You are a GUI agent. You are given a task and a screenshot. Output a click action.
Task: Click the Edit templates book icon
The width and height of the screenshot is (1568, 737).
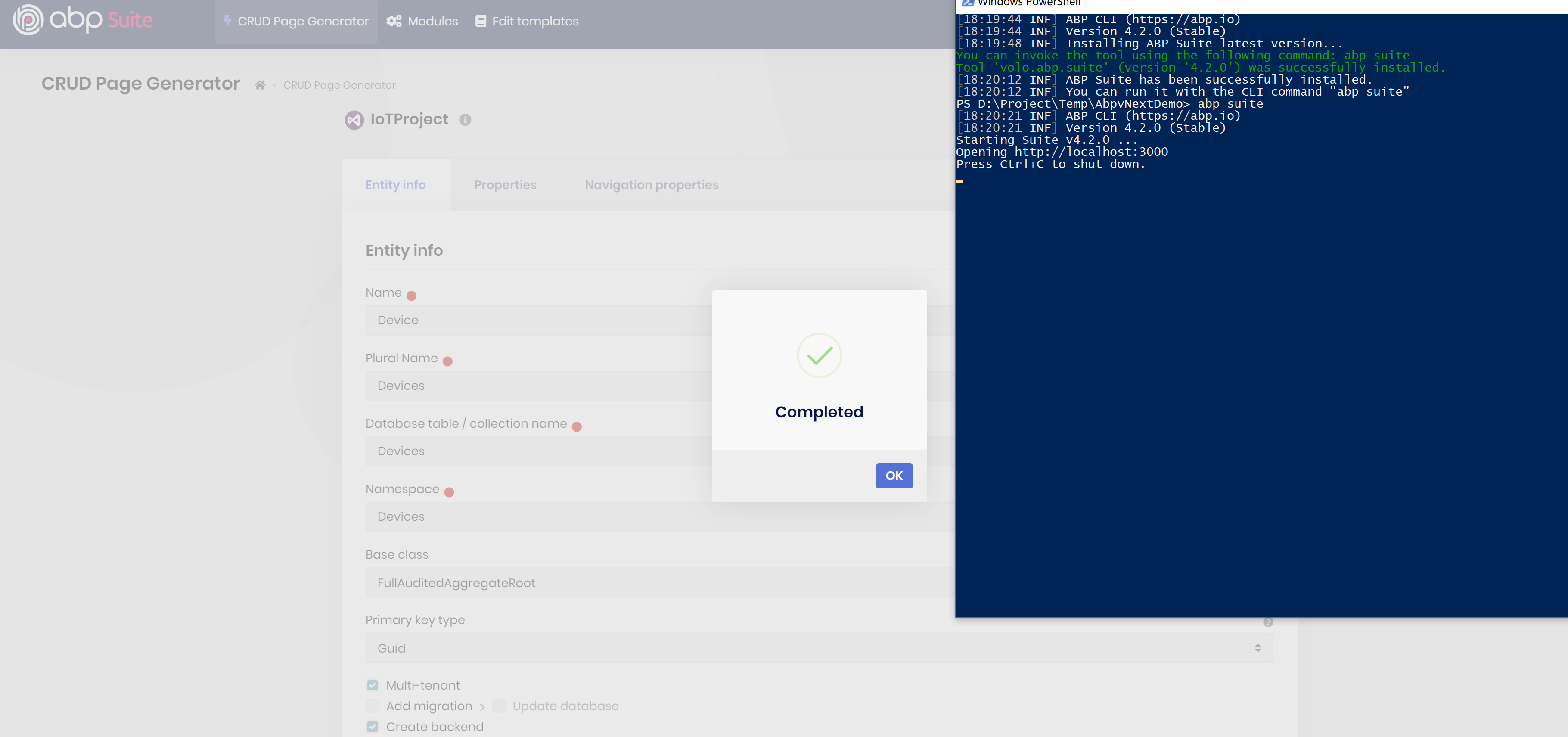click(x=480, y=21)
